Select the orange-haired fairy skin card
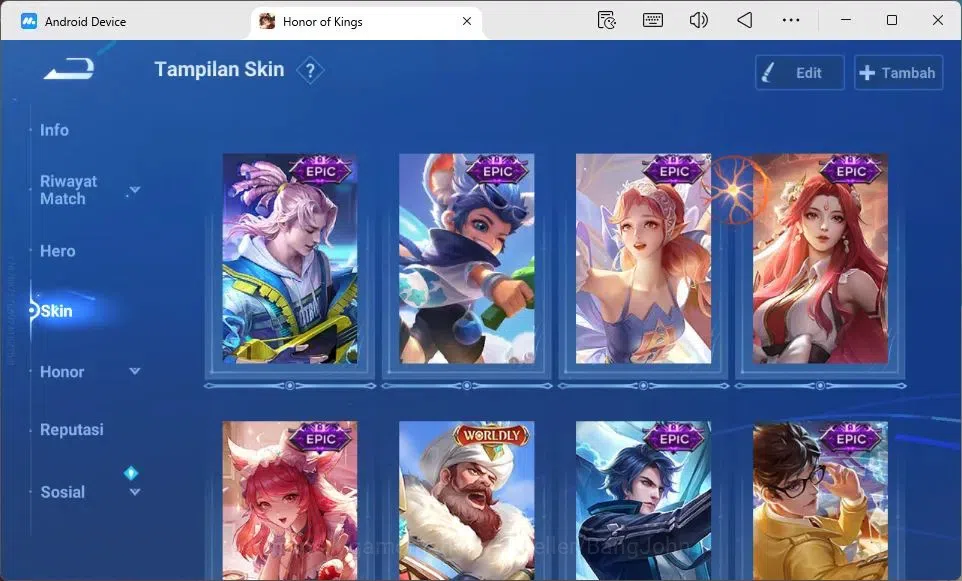The image size is (962, 581). [643, 258]
